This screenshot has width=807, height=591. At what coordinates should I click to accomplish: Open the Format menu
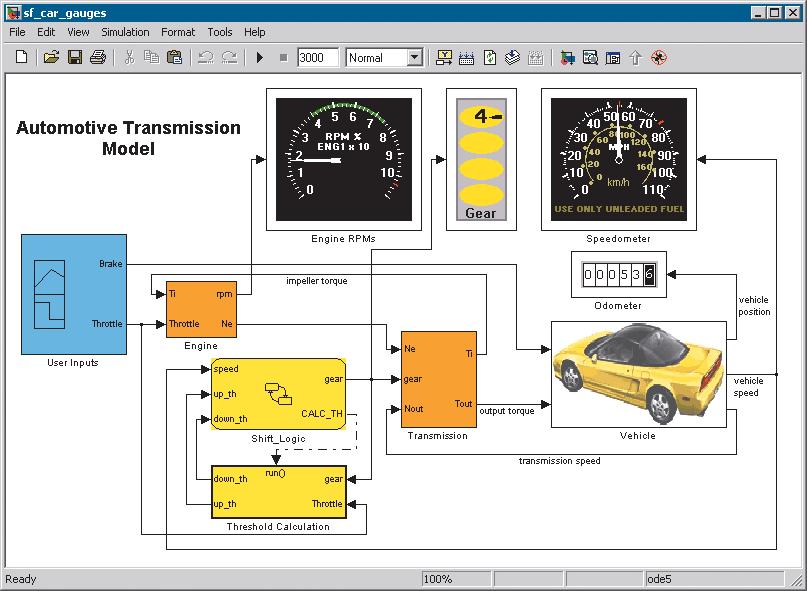coord(178,32)
